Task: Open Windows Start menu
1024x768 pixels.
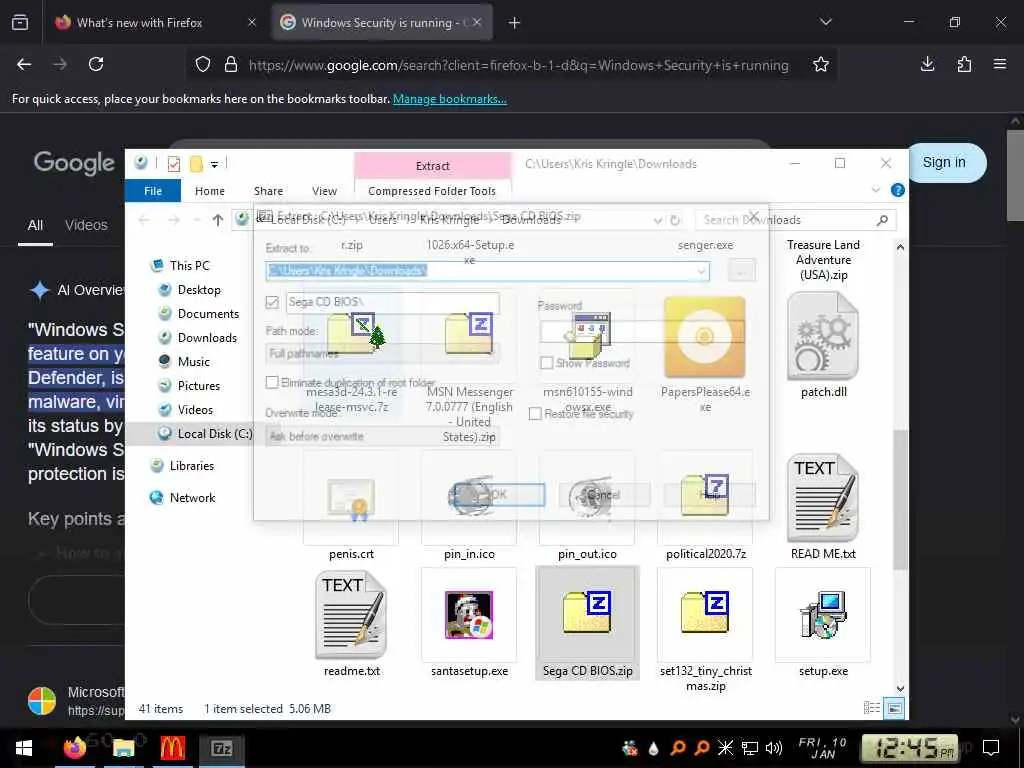Action: pyautogui.click(x=24, y=748)
